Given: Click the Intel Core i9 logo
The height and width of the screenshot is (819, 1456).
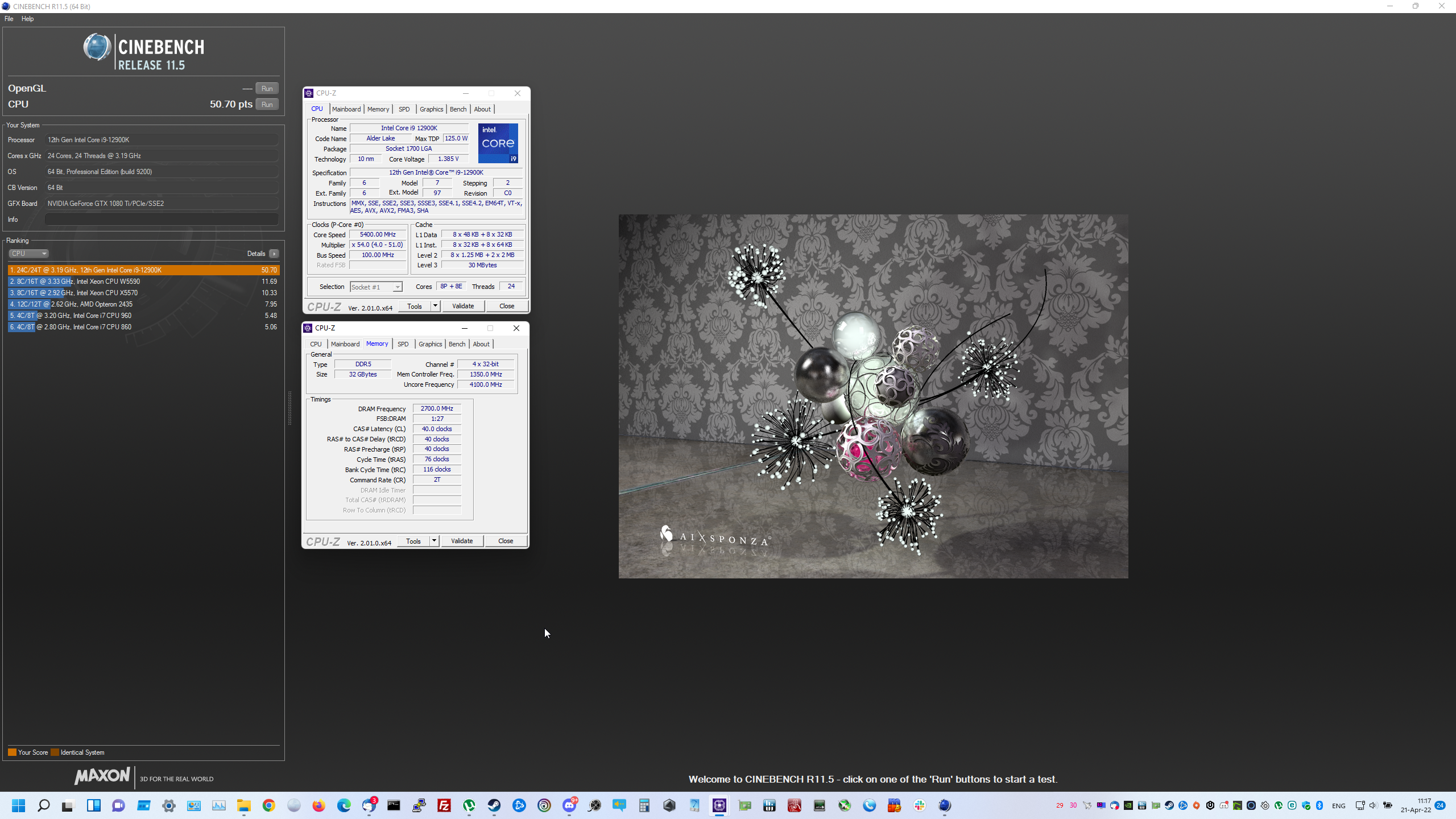Looking at the screenshot, I should 498,143.
